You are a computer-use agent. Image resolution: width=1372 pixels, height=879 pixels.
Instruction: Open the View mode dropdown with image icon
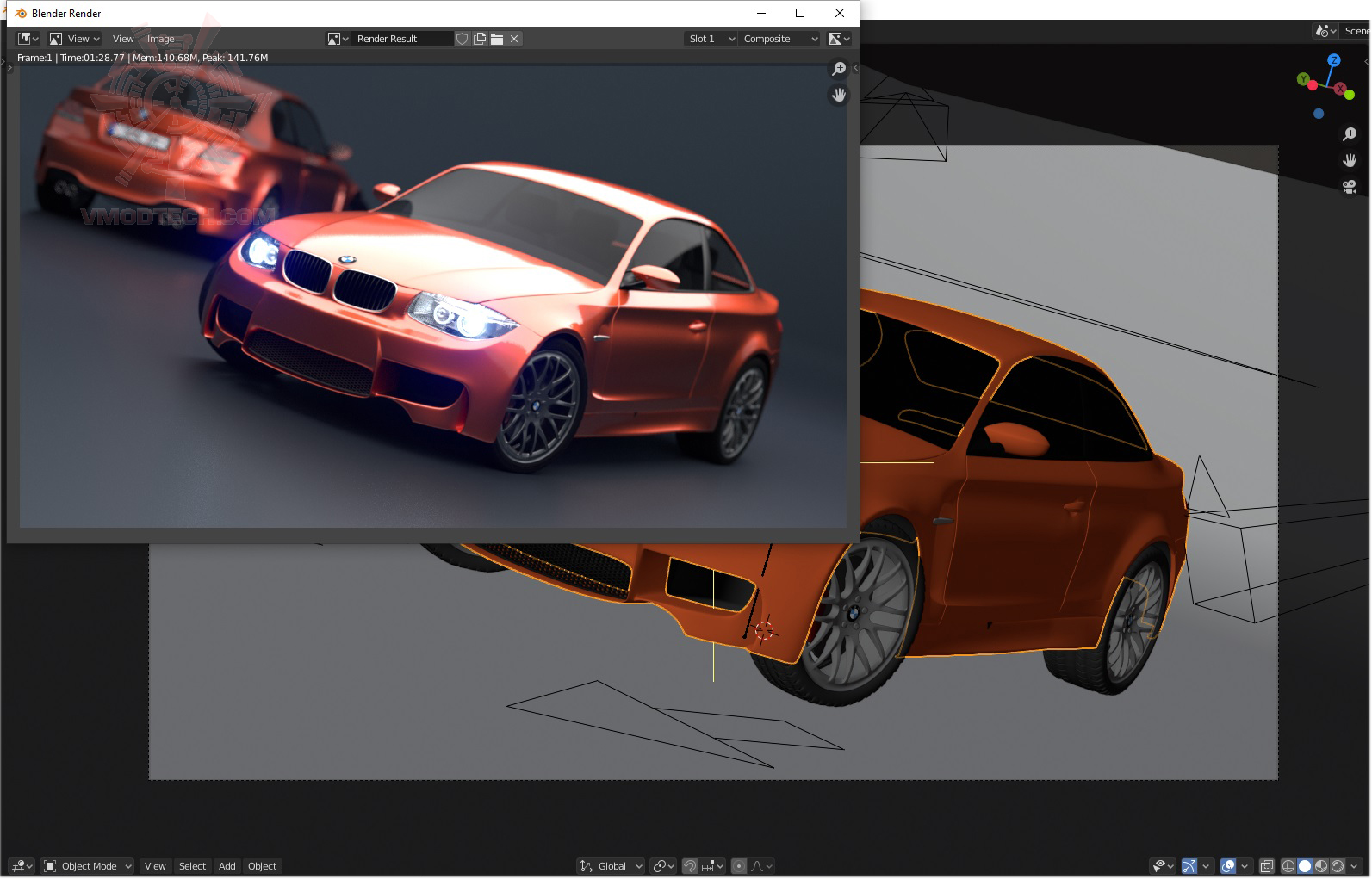point(74,39)
